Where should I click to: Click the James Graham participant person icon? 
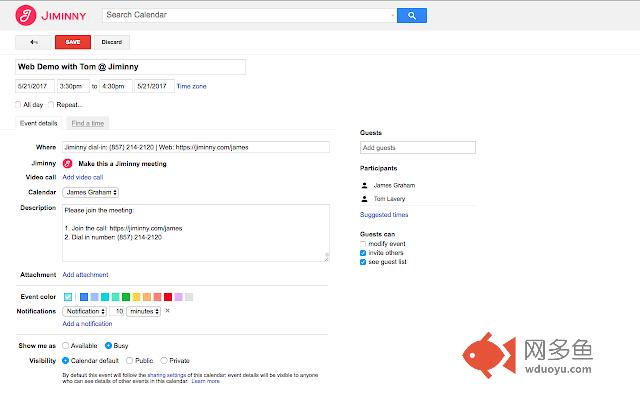(x=364, y=185)
